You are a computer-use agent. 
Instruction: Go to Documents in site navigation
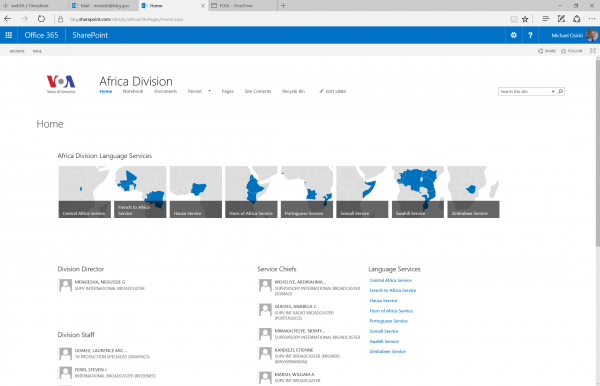pos(165,91)
